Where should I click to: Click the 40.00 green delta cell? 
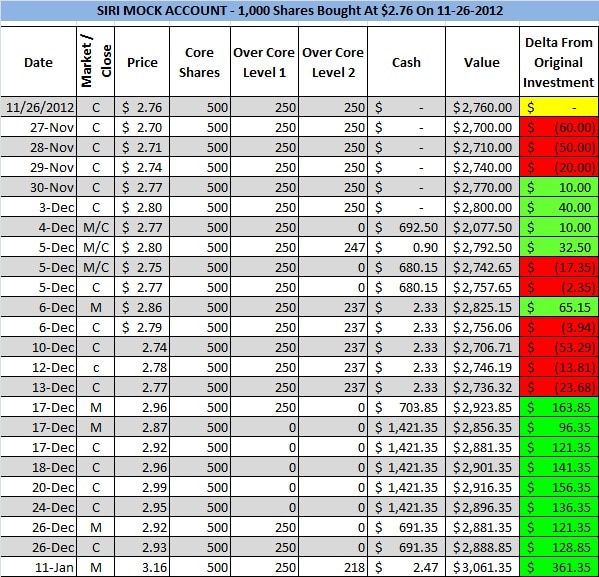[x=559, y=207]
